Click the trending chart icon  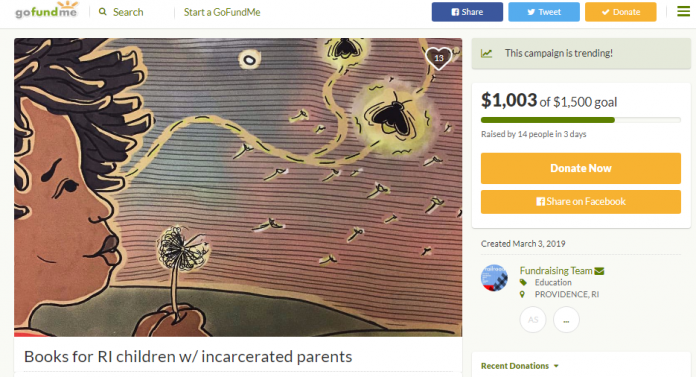tap(486, 54)
